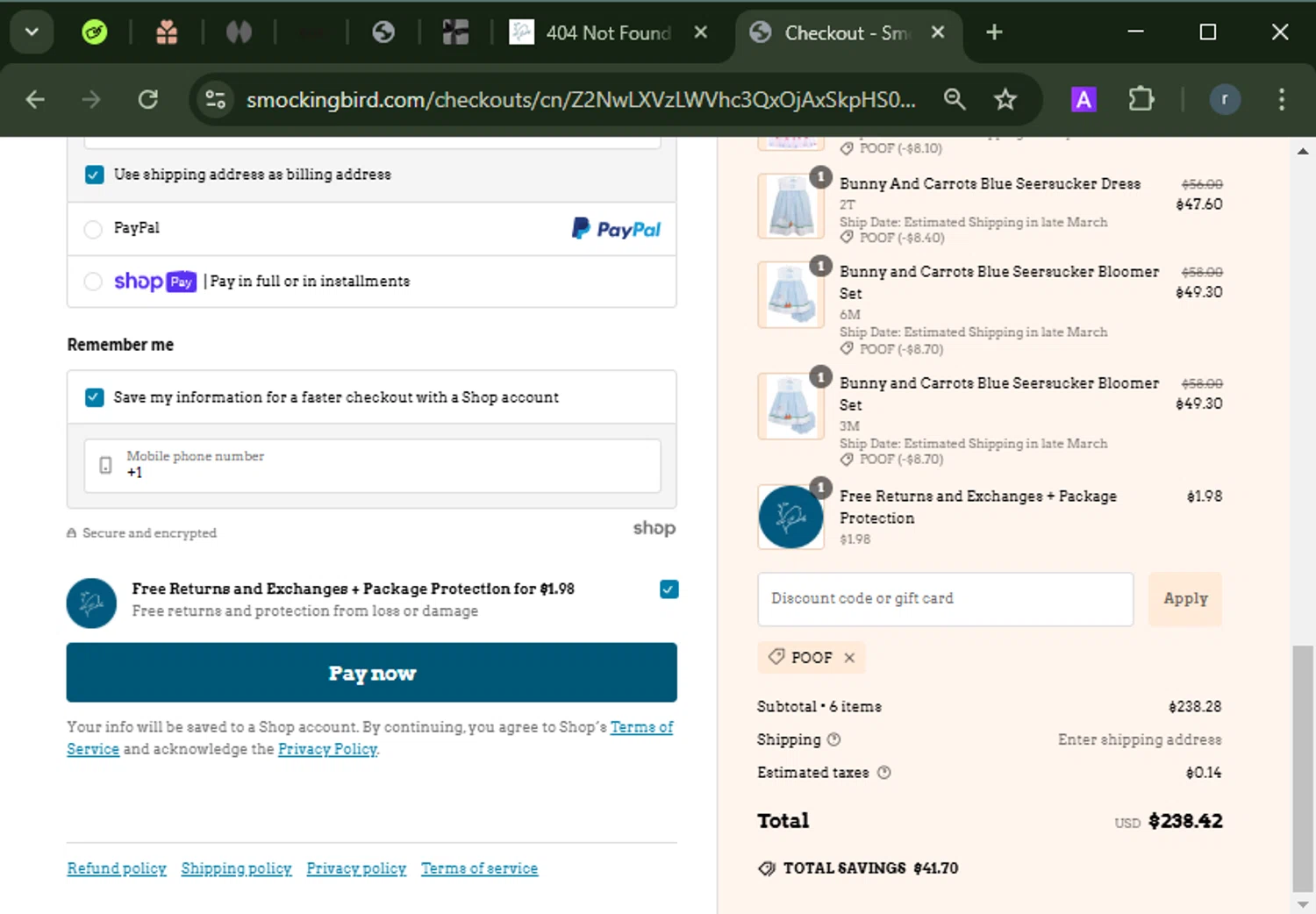Image resolution: width=1316 pixels, height=914 pixels.
Task: Click the vertical scrollbar thumb
Action: (1303, 768)
